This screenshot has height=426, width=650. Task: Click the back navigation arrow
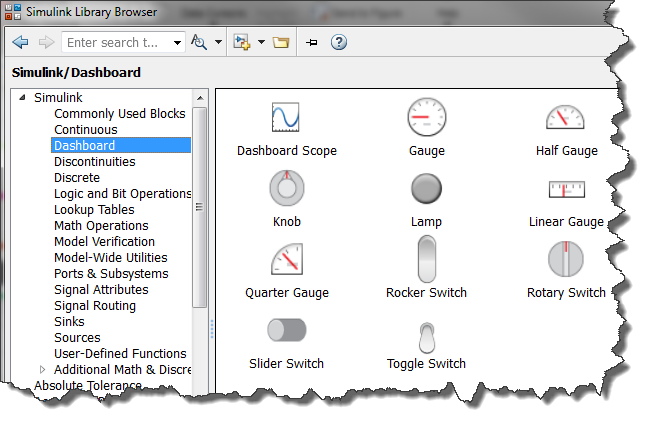tap(20, 42)
